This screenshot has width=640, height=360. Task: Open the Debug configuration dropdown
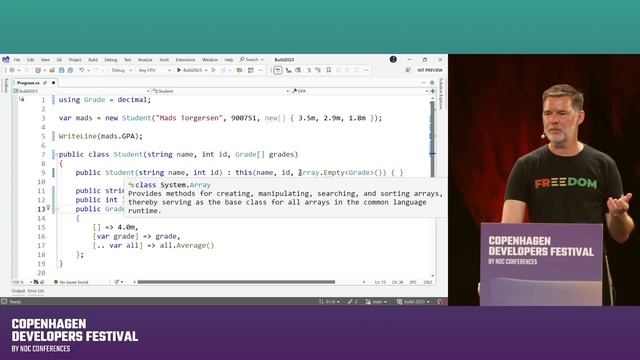point(122,70)
